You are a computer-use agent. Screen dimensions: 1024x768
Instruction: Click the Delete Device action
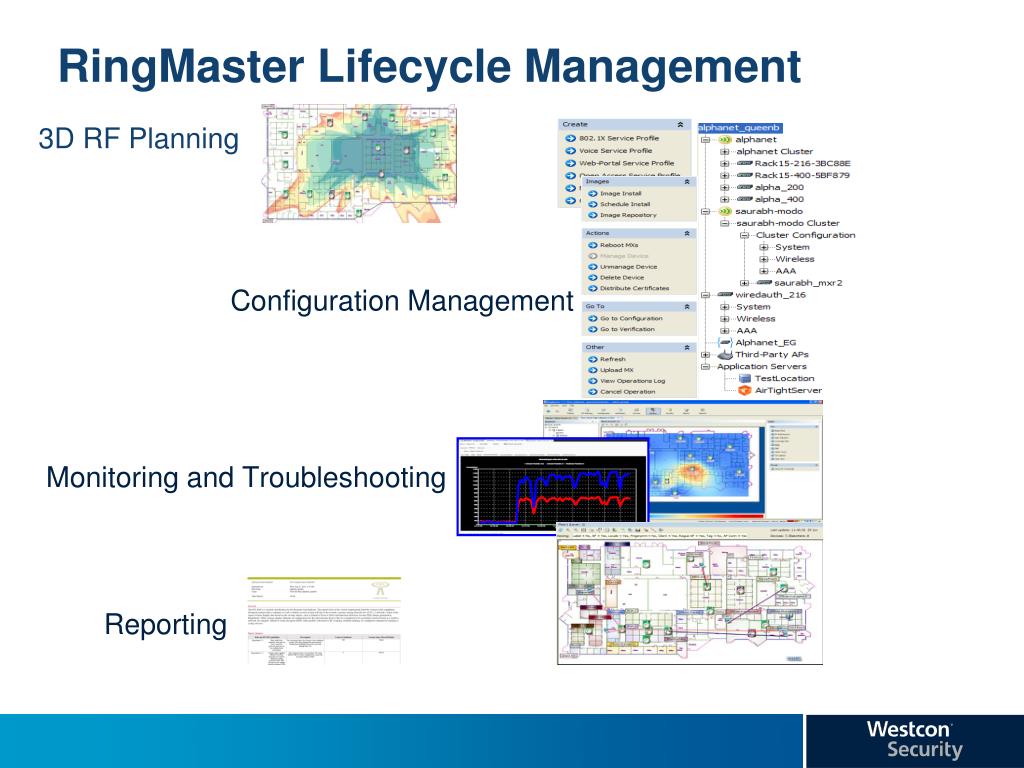(x=622, y=278)
